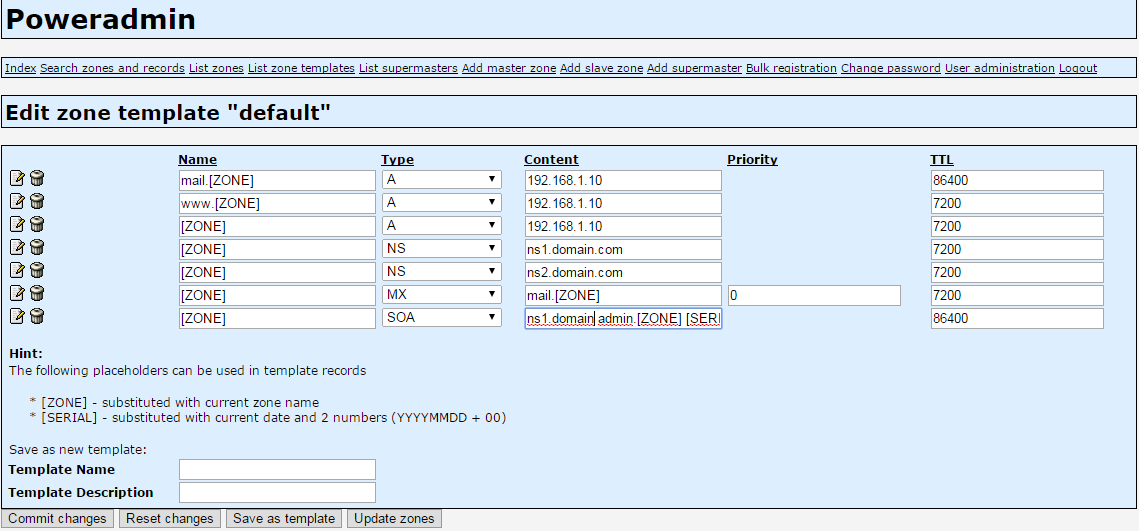Open Change password link

(891, 68)
